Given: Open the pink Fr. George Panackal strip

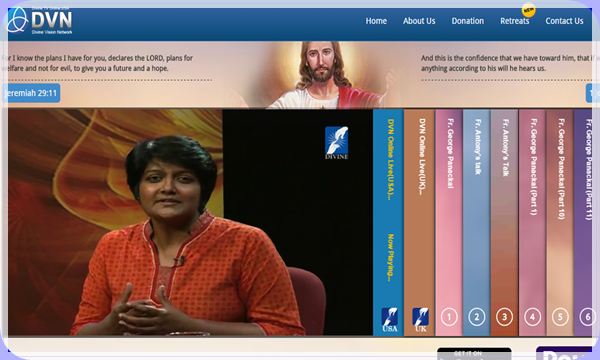Looking at the screenshot, I should point(449,222).
